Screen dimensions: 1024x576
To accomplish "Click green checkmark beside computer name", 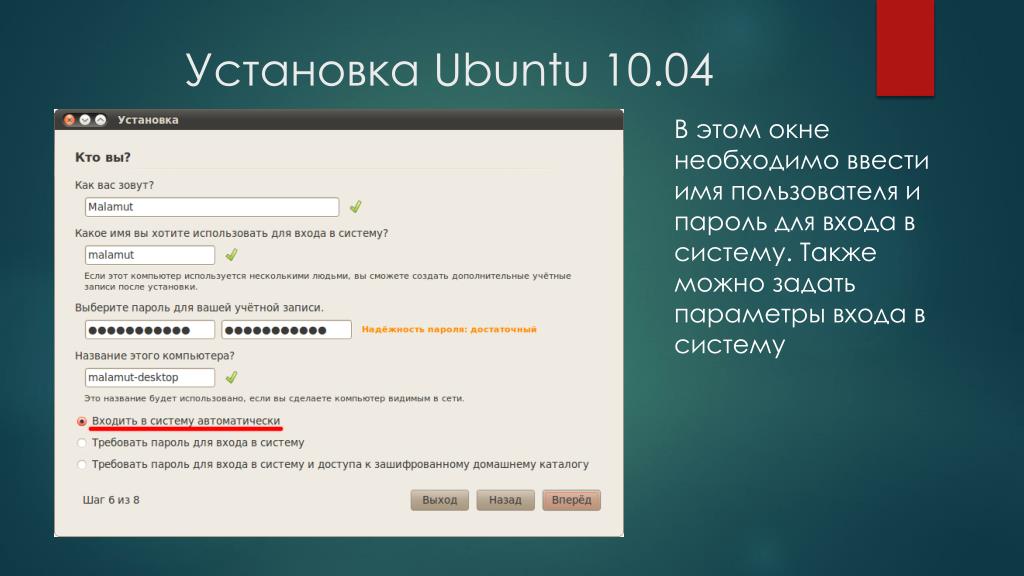I will tap(231, 377).
